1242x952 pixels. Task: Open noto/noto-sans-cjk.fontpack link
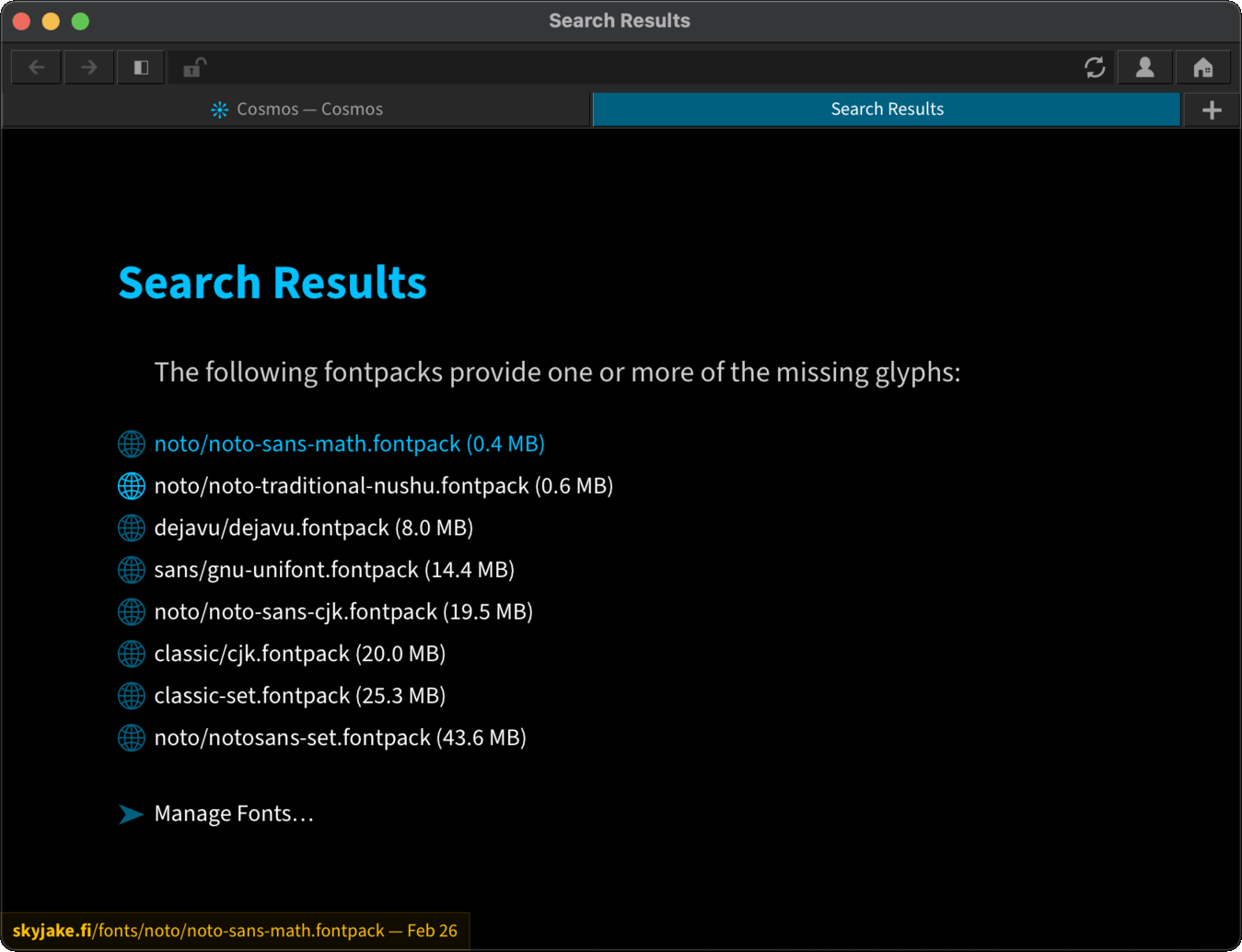pos(343,611)
